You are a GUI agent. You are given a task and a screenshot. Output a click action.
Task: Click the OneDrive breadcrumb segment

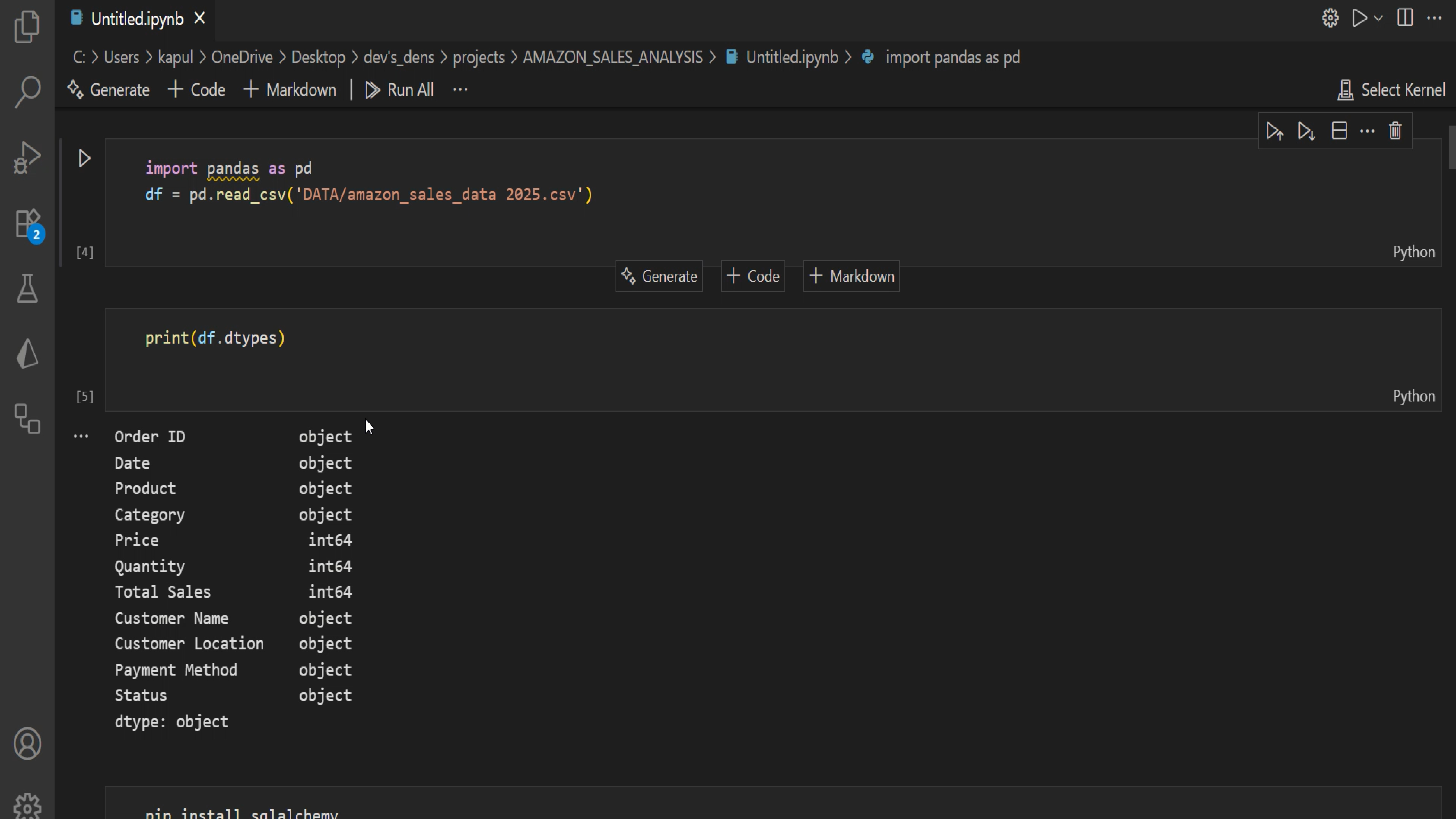(x=242, y=57)
